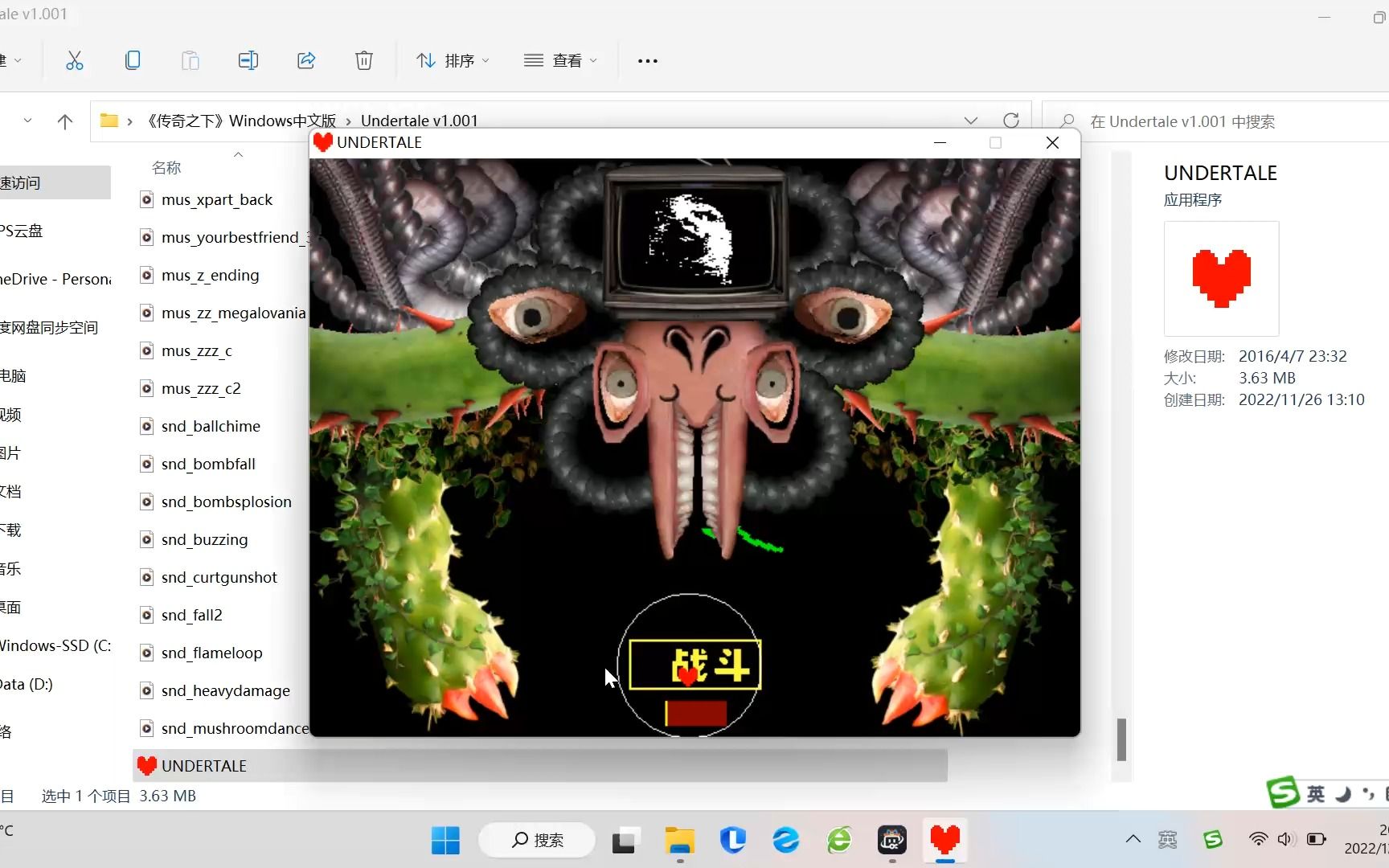
Task: Click the file list vertical scrollbar thumb
Action: (1121, 739)
